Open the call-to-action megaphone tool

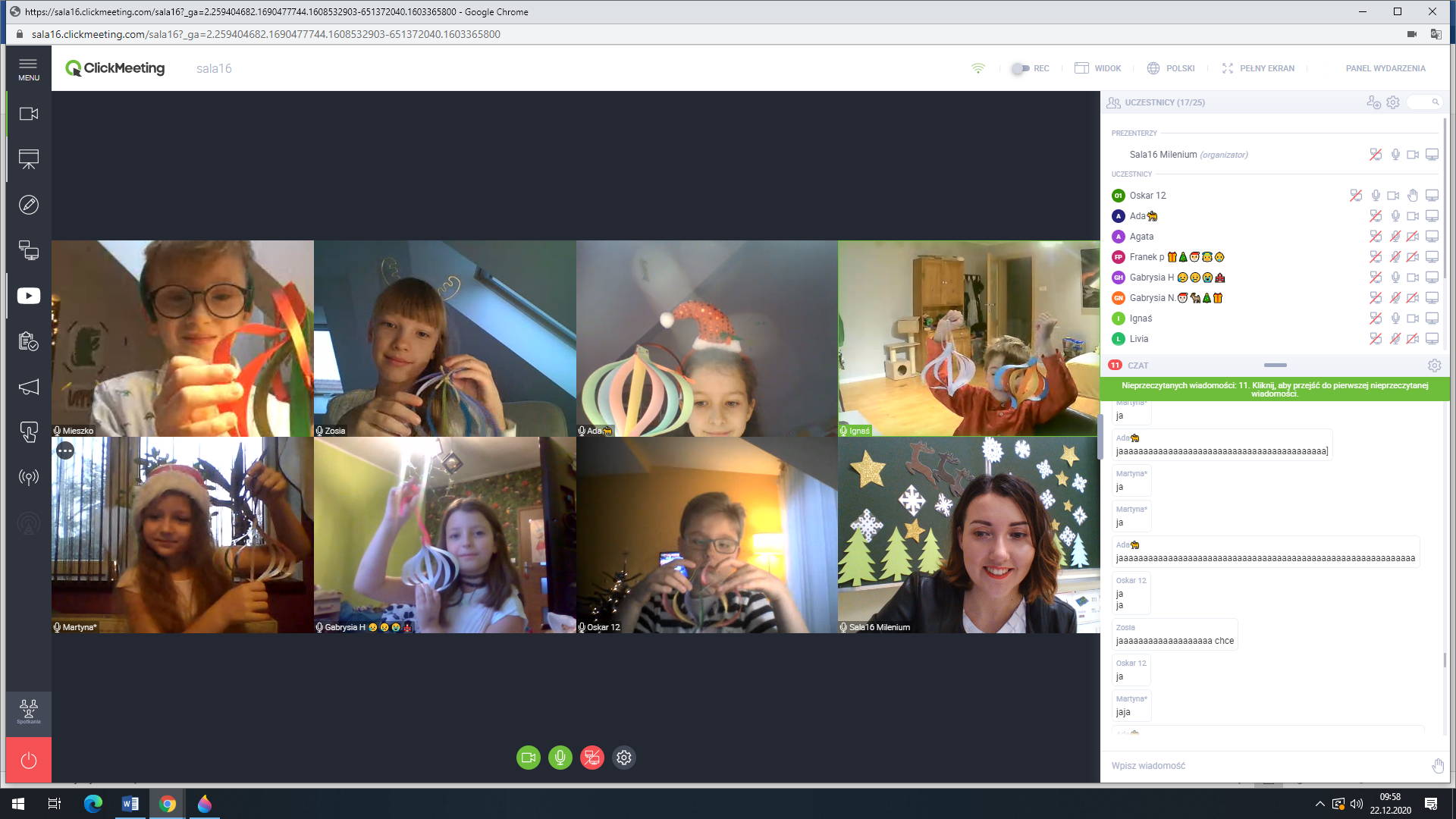(x=29, y=387)
